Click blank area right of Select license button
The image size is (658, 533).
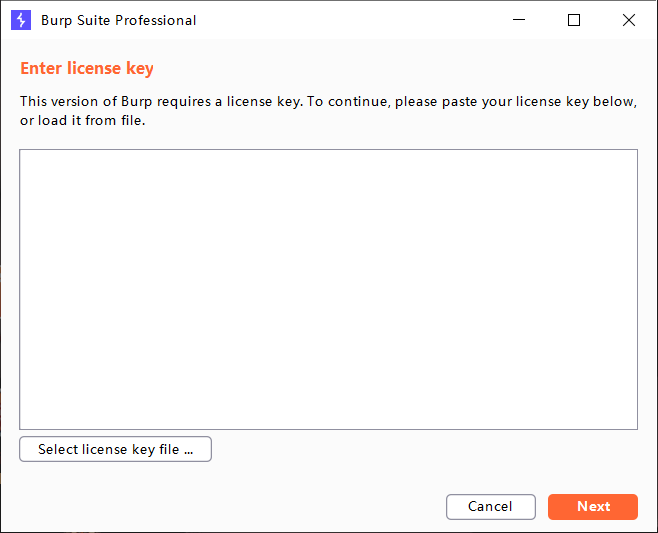click(420, 450)
